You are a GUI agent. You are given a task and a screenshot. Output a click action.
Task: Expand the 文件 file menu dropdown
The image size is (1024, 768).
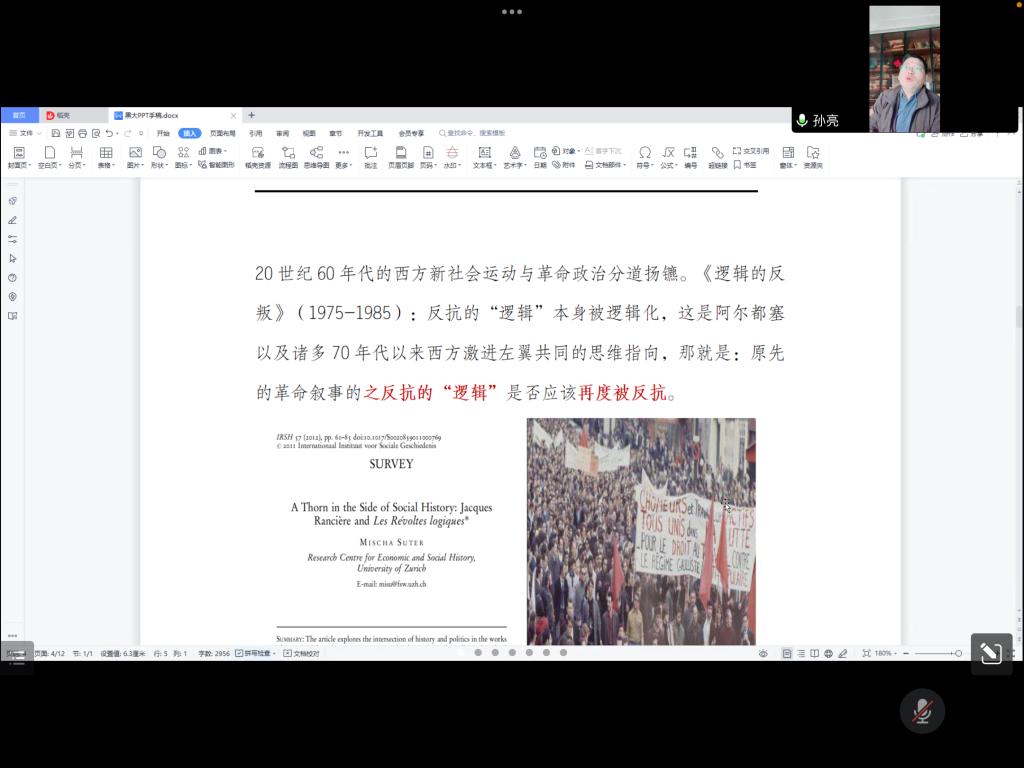coord(26,133)
